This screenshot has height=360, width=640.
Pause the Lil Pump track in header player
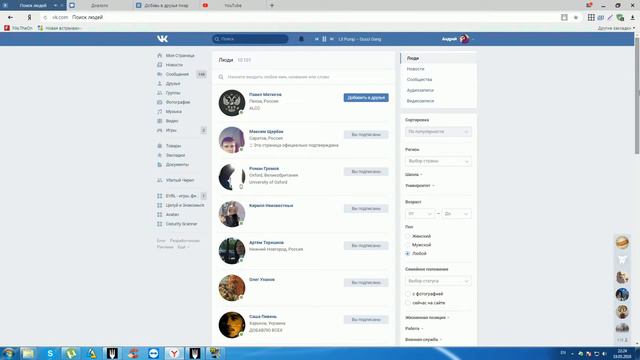pos(324,39)
